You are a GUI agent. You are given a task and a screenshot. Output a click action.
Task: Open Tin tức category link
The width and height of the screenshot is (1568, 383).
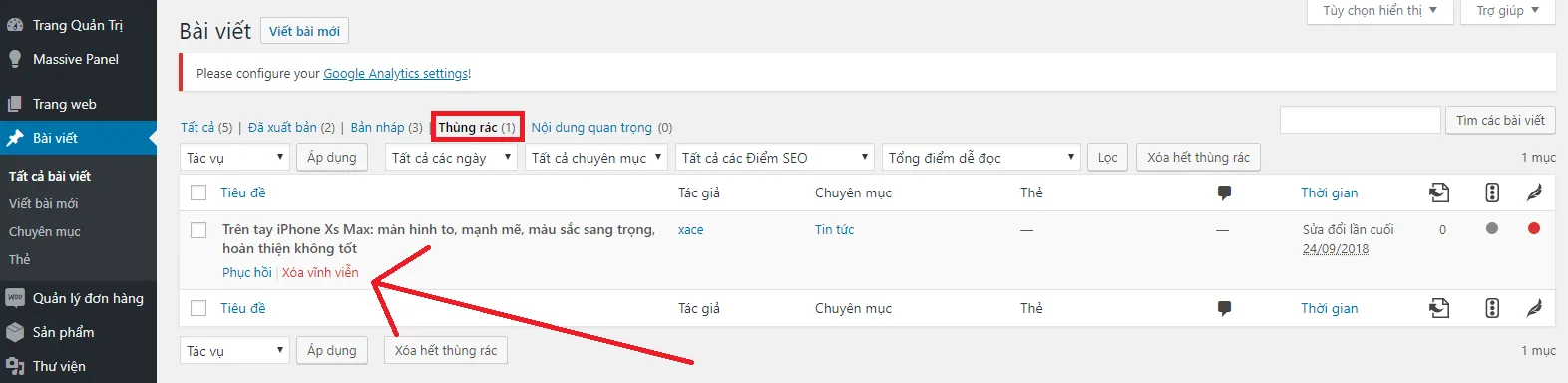(x=834, y=229)
